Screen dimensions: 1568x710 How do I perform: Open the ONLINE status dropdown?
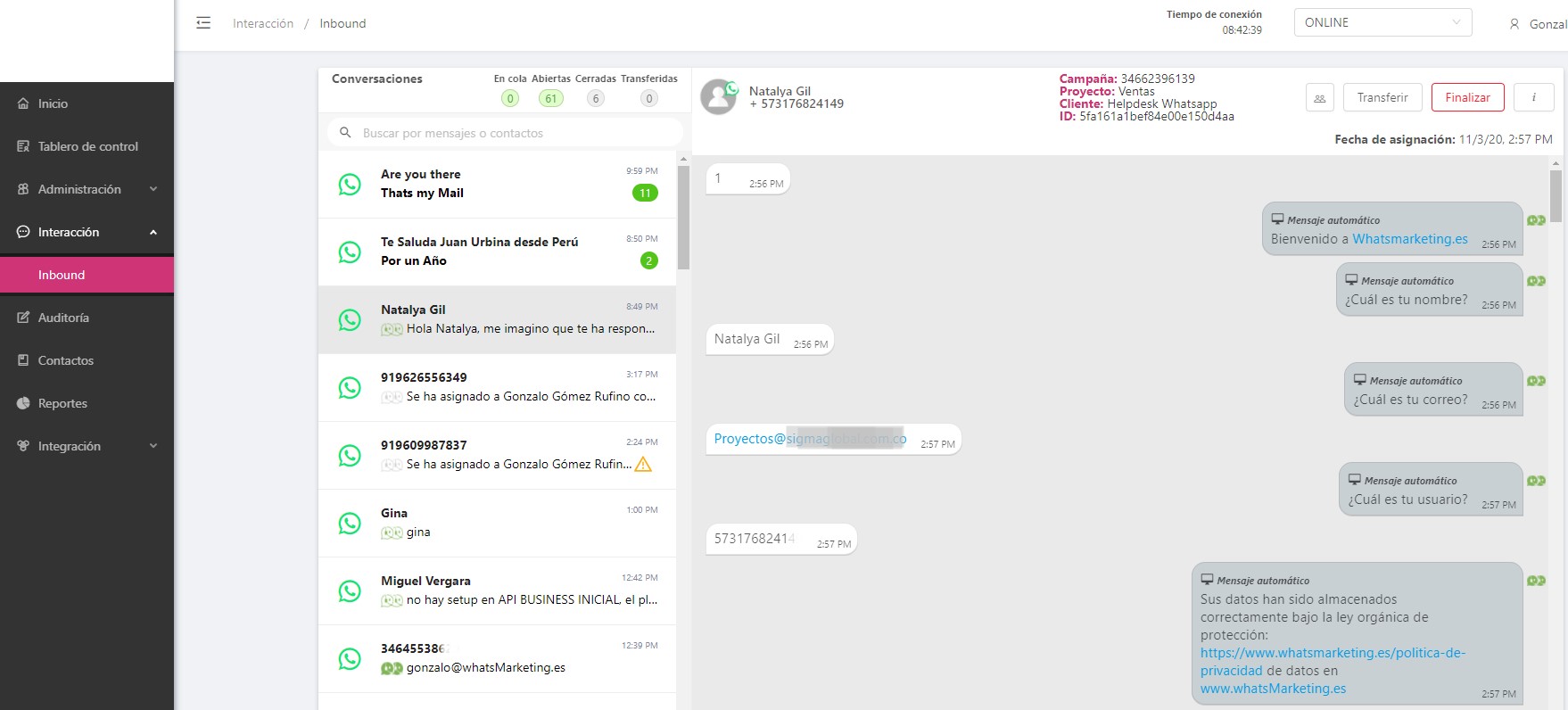pos(1382,22)
